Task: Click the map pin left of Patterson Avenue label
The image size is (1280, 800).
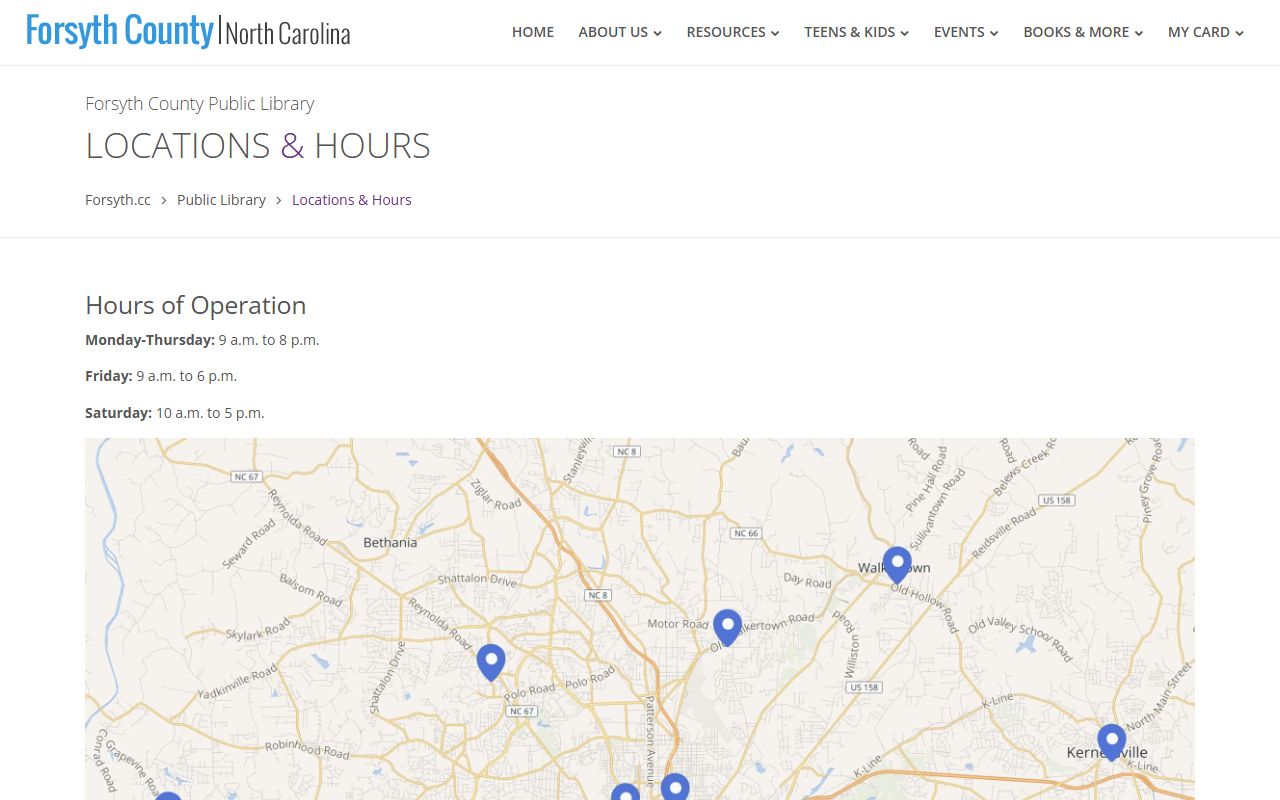Action: coord(625,792)
